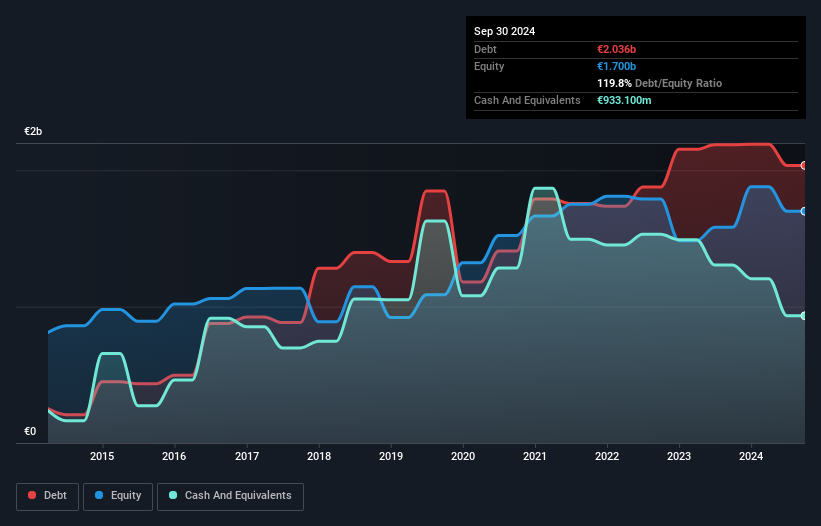Select the red Debt endpoint marker on chart

point(804,165)
